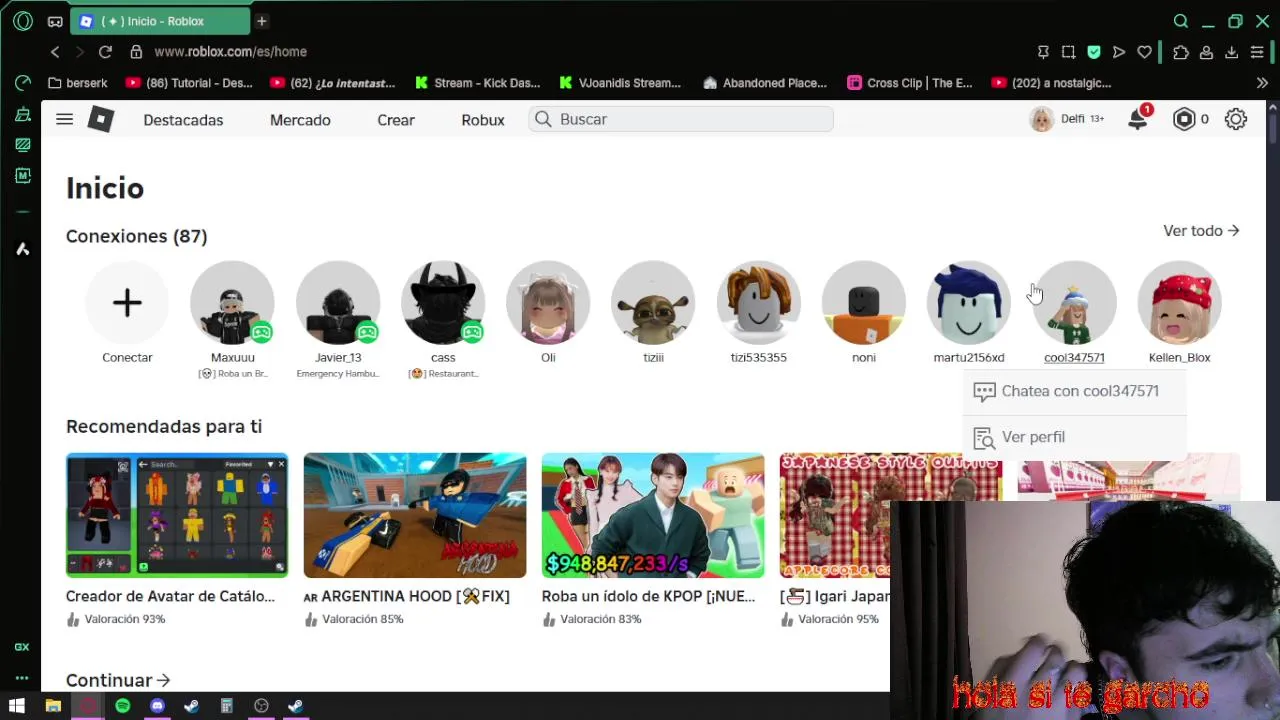The image size is (1280, 720).
Task: Open the berserk bookmark folder
Action: [x=77, y=83]
